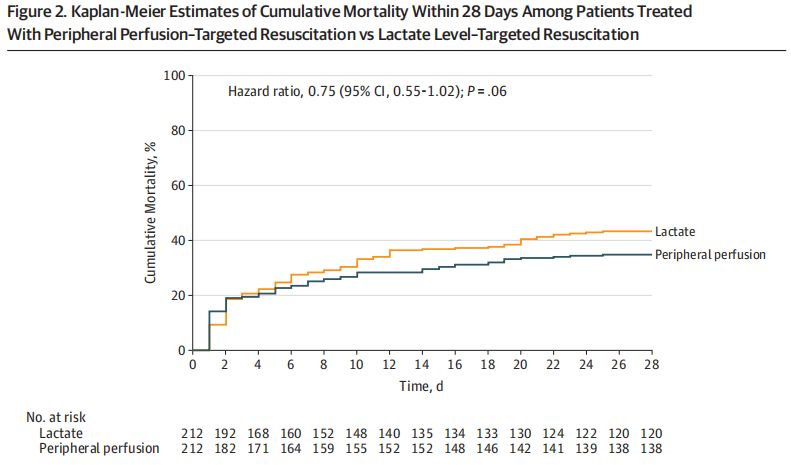Click the Time, d x-axis title

pyautogui.click(x=423, y=387)
